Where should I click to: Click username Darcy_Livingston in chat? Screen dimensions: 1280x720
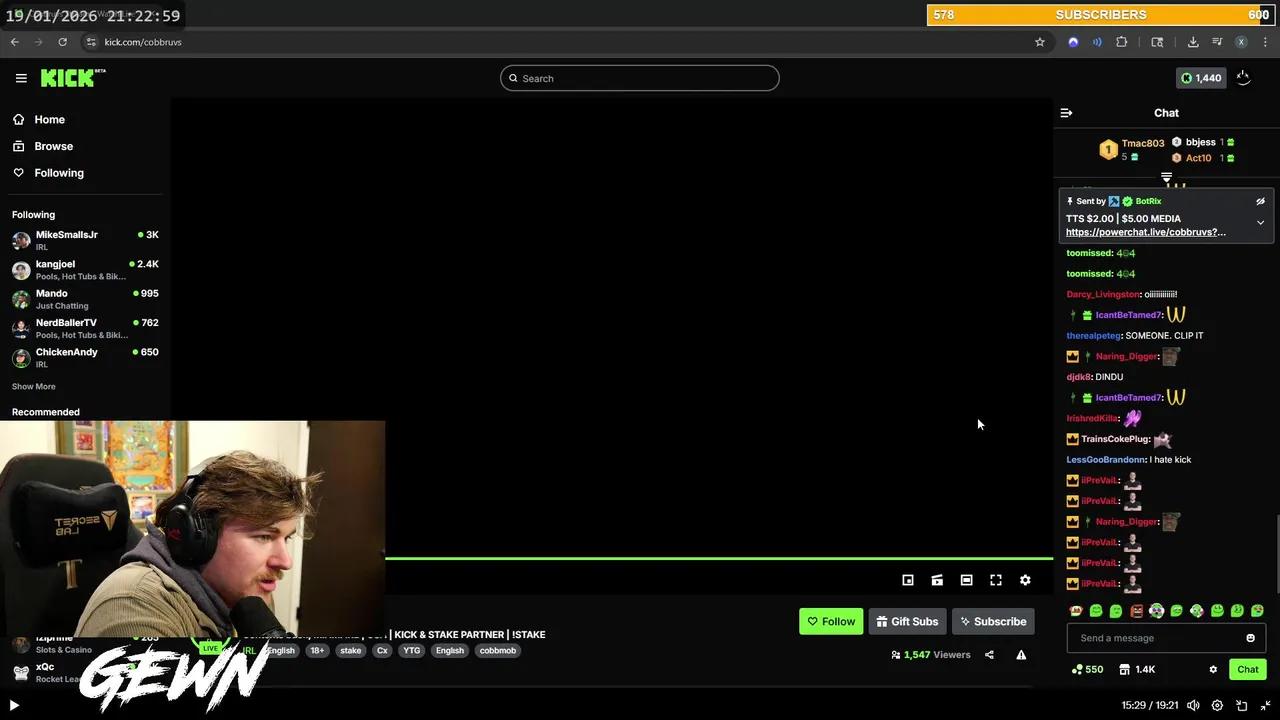click(1103, 294)
